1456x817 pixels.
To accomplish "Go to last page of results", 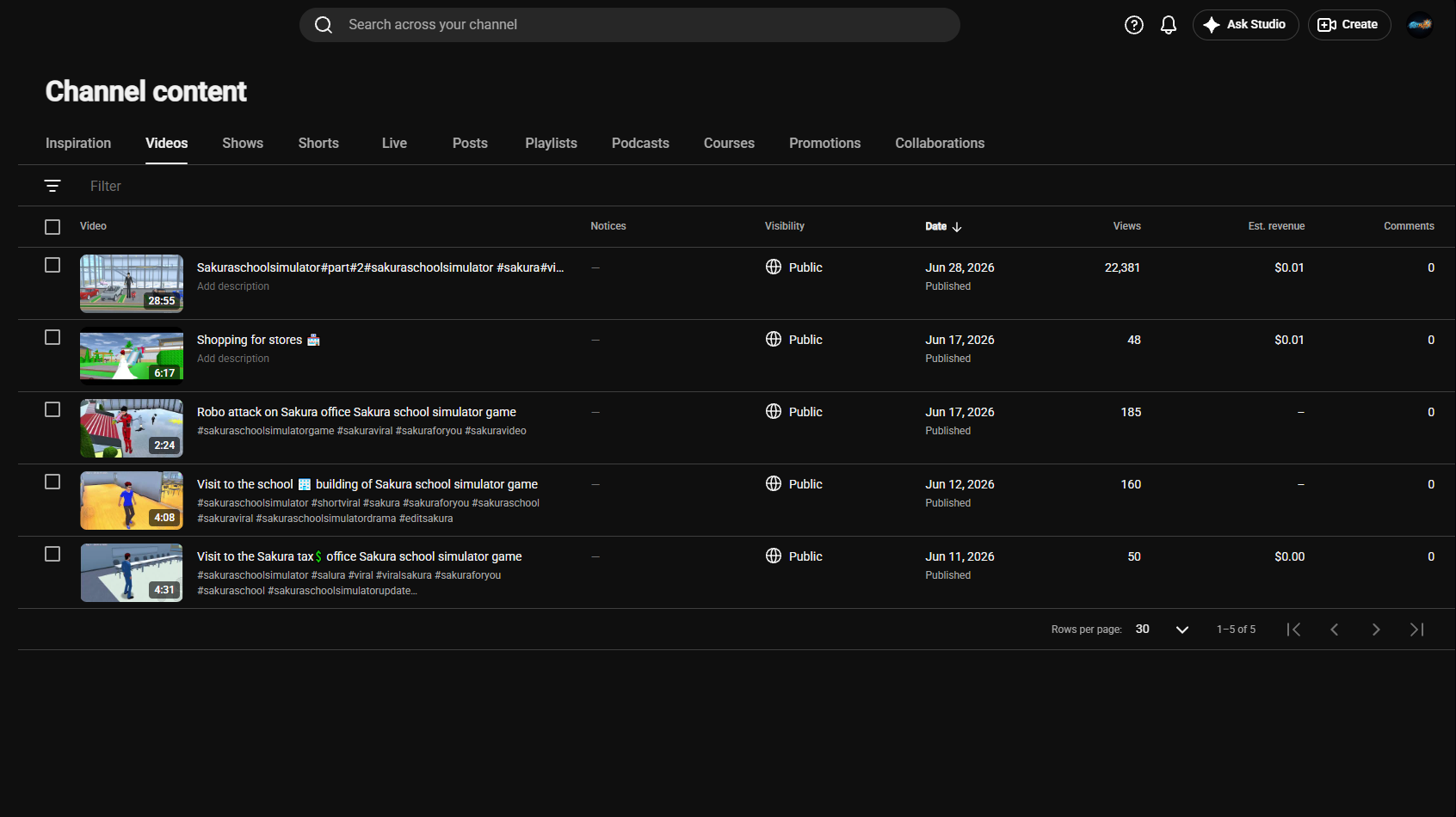I will [x=1417, y=630].
